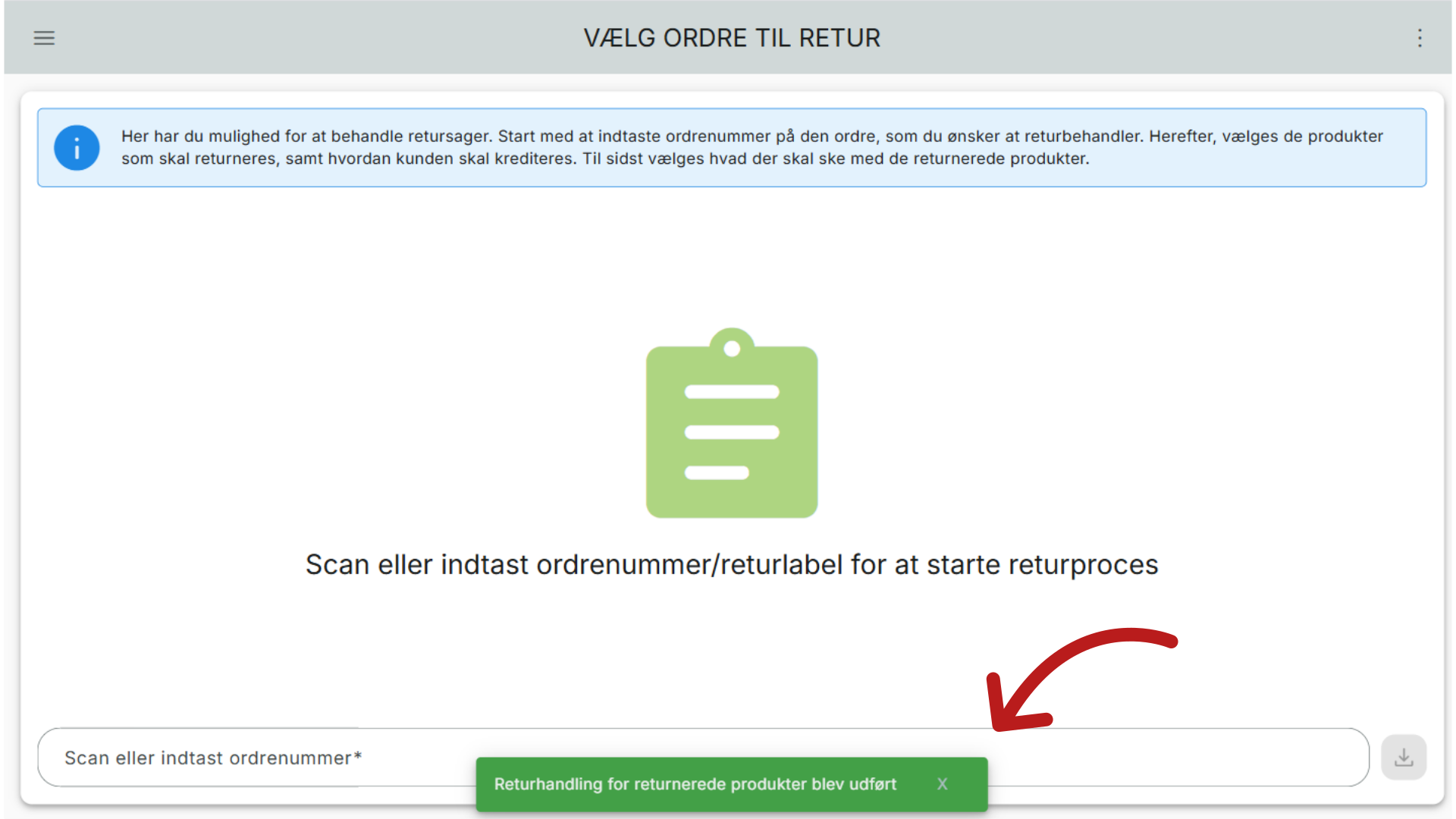The width and height of the screenshot is (1456, 819).
Task: Click the blue info icon
Action: 77,148
